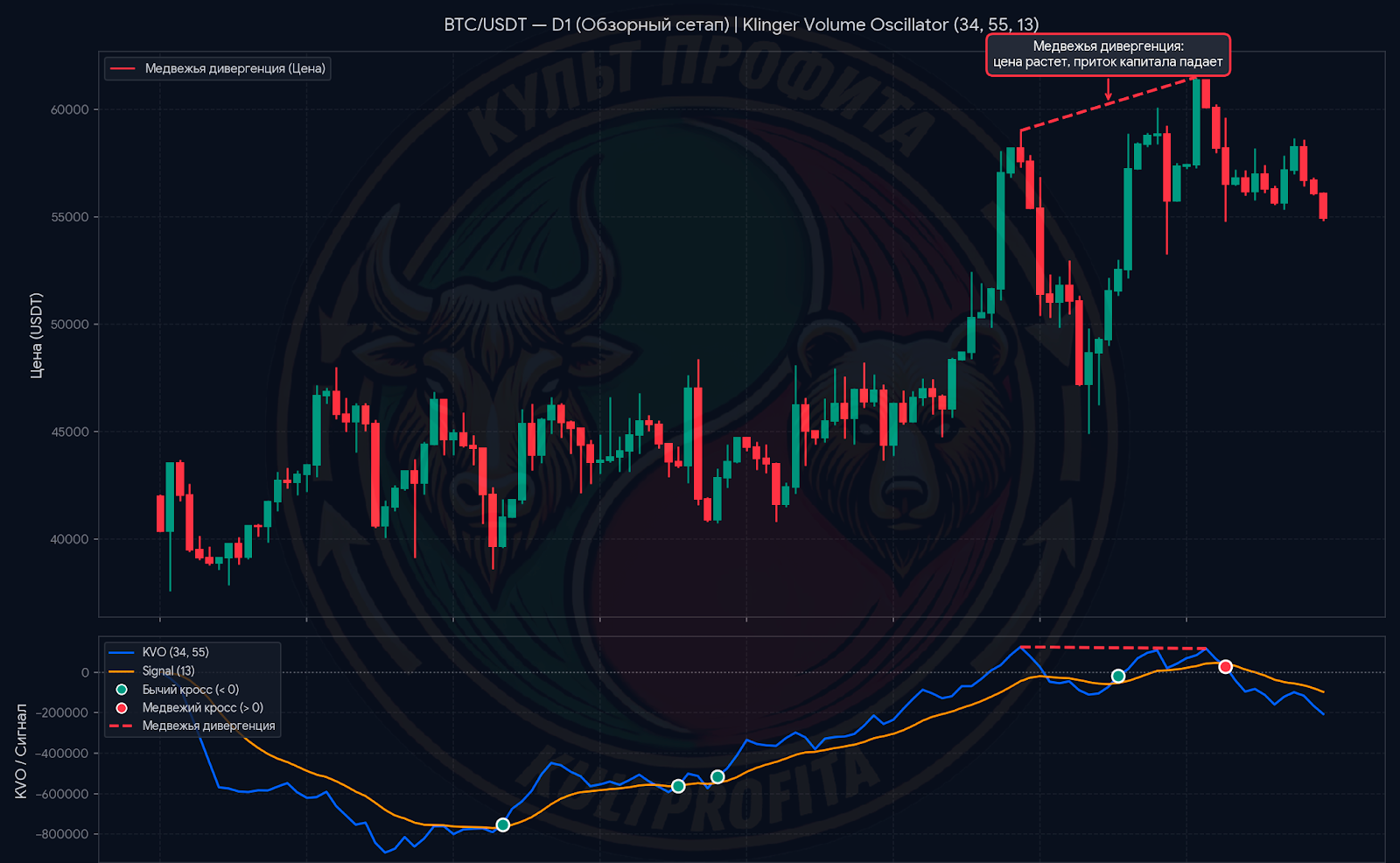
Task: Click the green bullish cross legend icon
Action: pyautogui.click(x=122, y=690)
